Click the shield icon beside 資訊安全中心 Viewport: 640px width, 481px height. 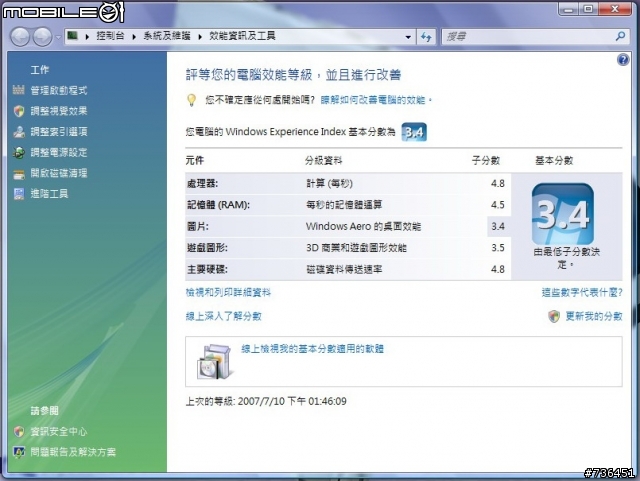(19, 431)
